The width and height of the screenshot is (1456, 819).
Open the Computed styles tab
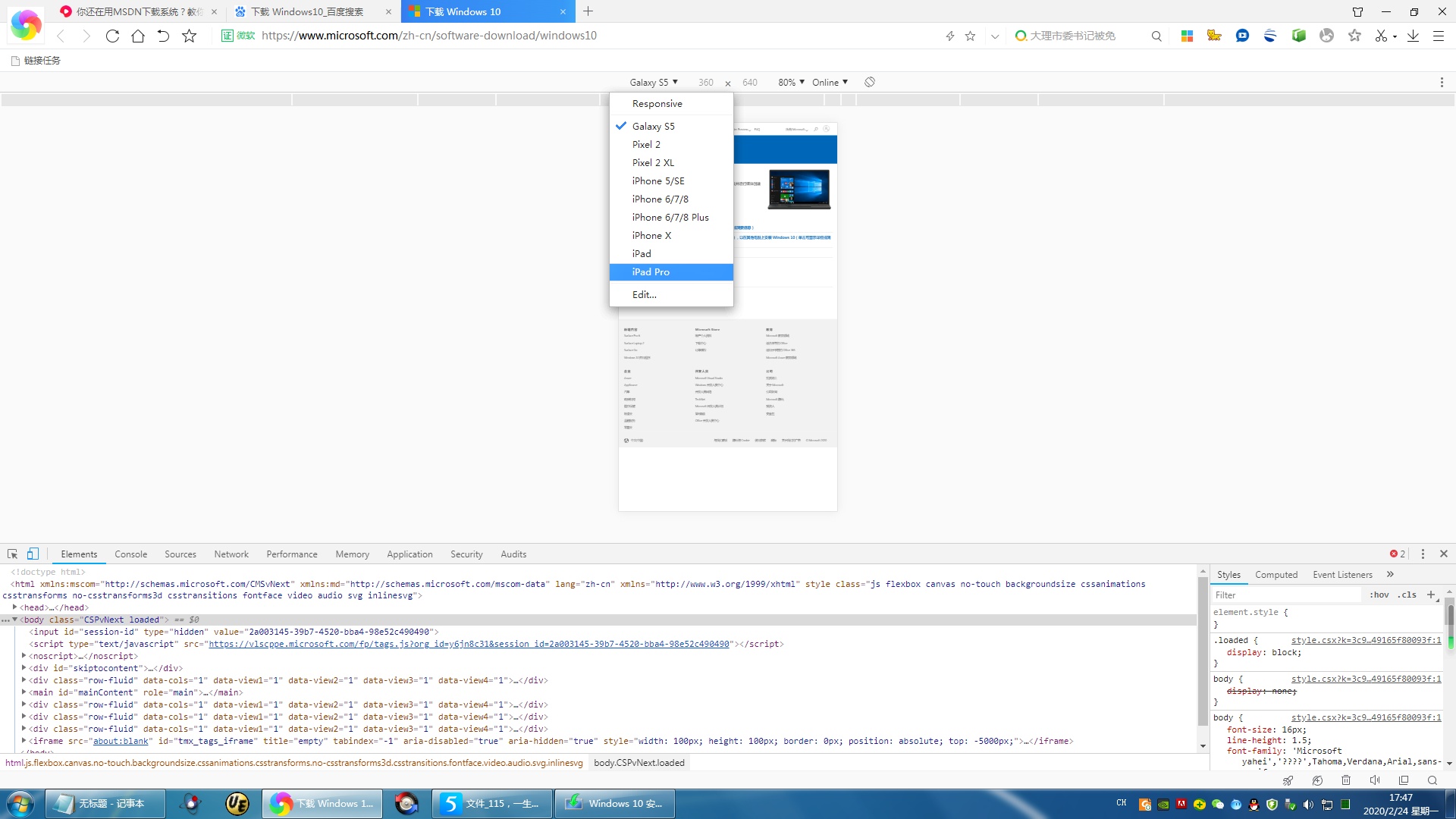1276,575
